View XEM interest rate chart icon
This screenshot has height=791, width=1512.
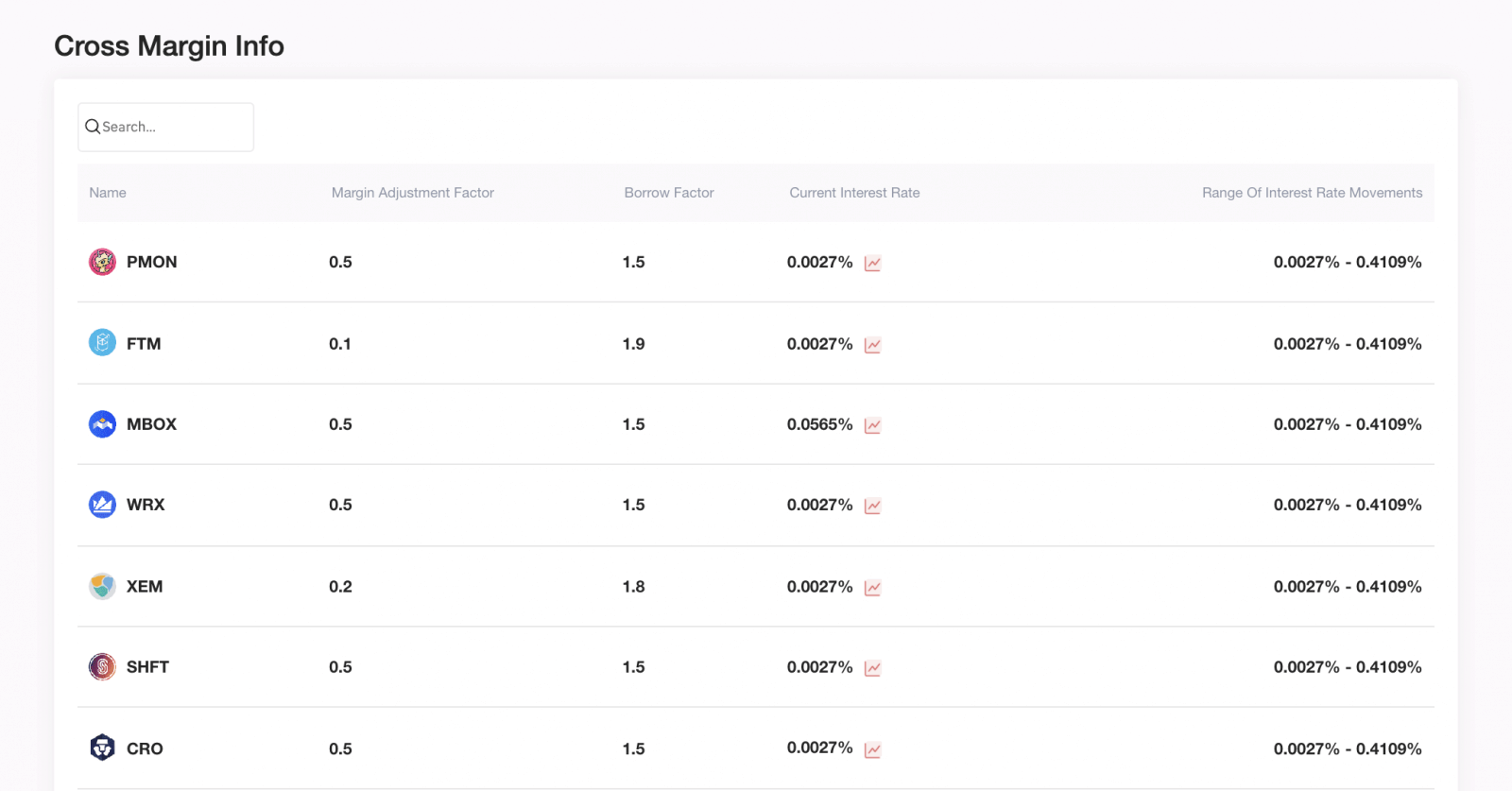click(x=872, y=588)
